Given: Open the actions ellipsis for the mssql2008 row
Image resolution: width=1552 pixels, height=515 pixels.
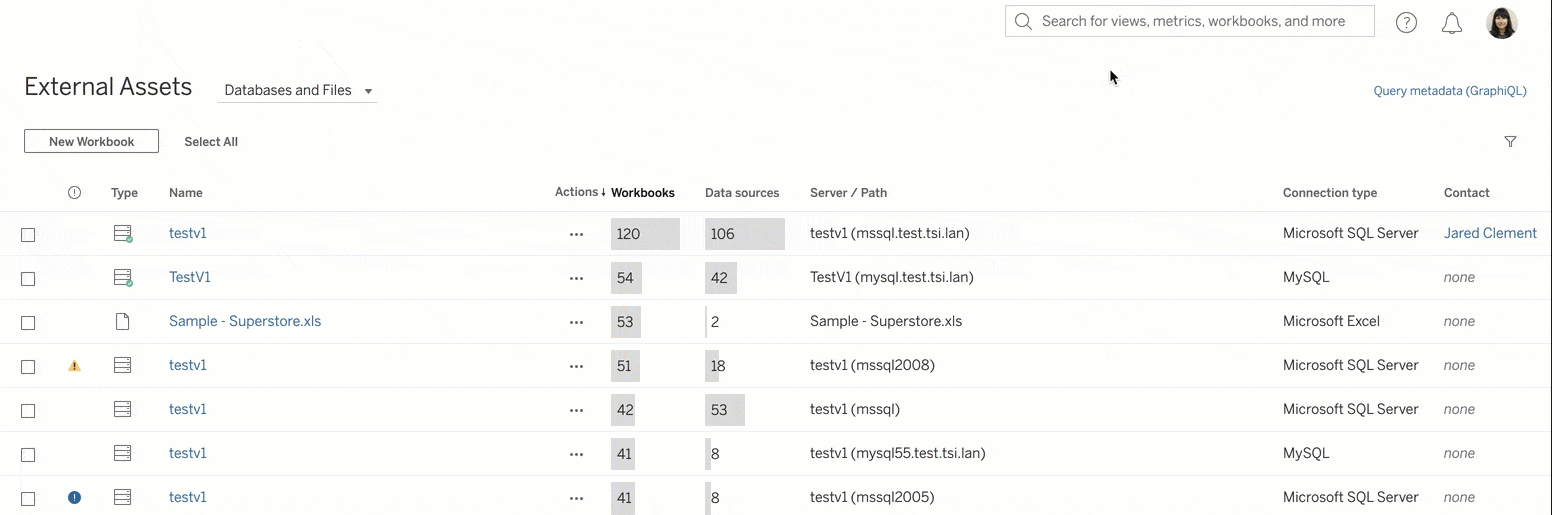Looking at the screenshot, I should pos(576,366).
